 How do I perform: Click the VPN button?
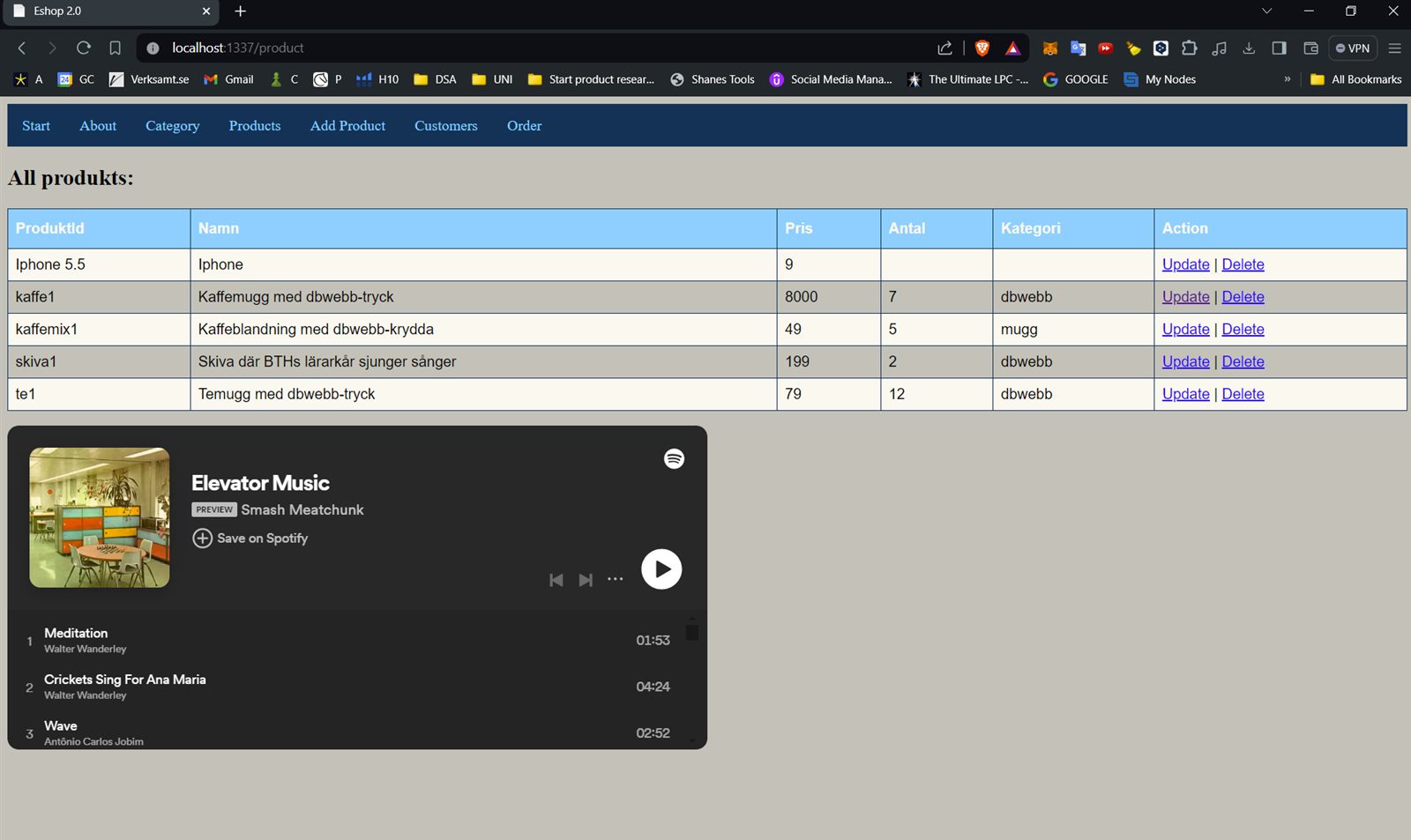click(x=1353, y=48)
